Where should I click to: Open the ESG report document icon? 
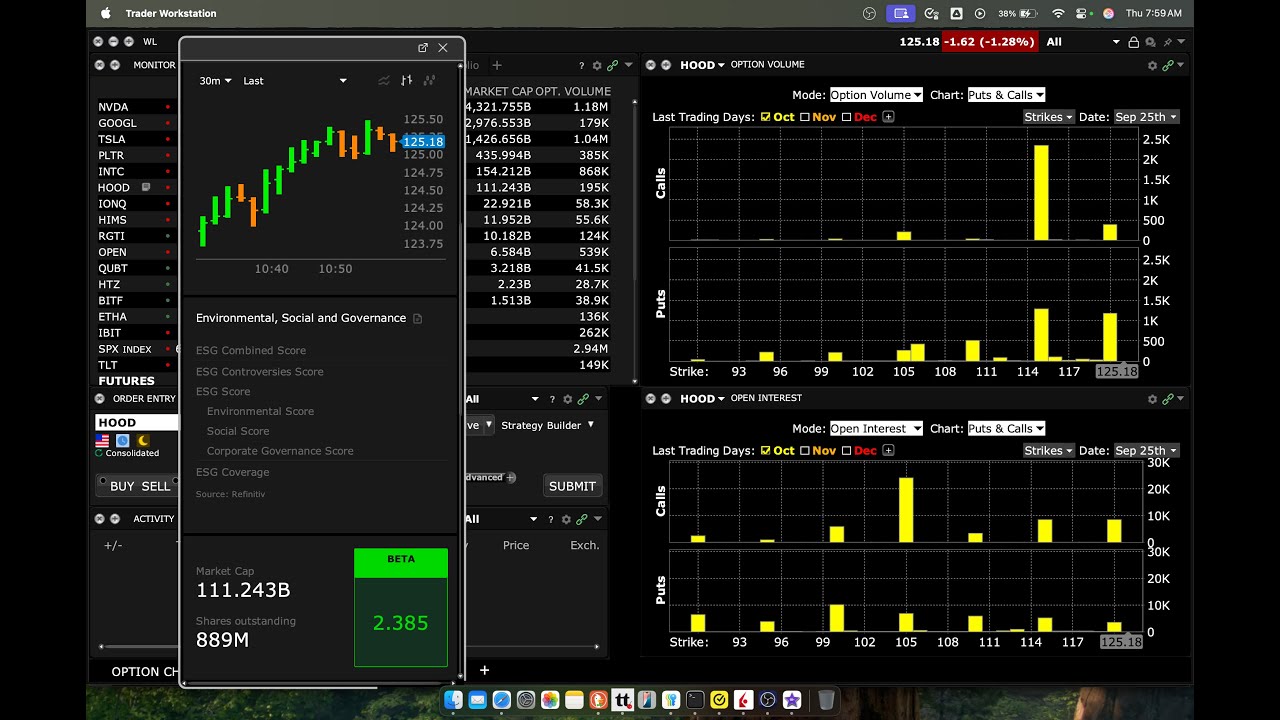point(418,319)
